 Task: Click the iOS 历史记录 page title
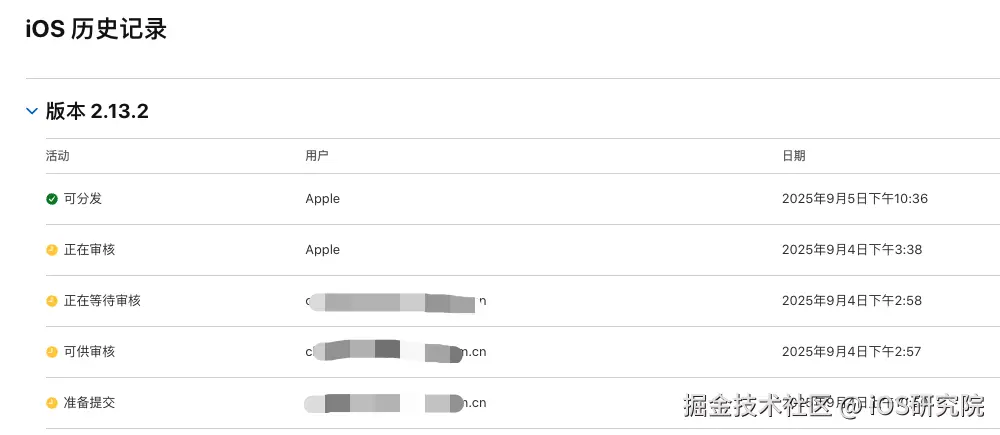pyautogui.click(x=96, y=30)
